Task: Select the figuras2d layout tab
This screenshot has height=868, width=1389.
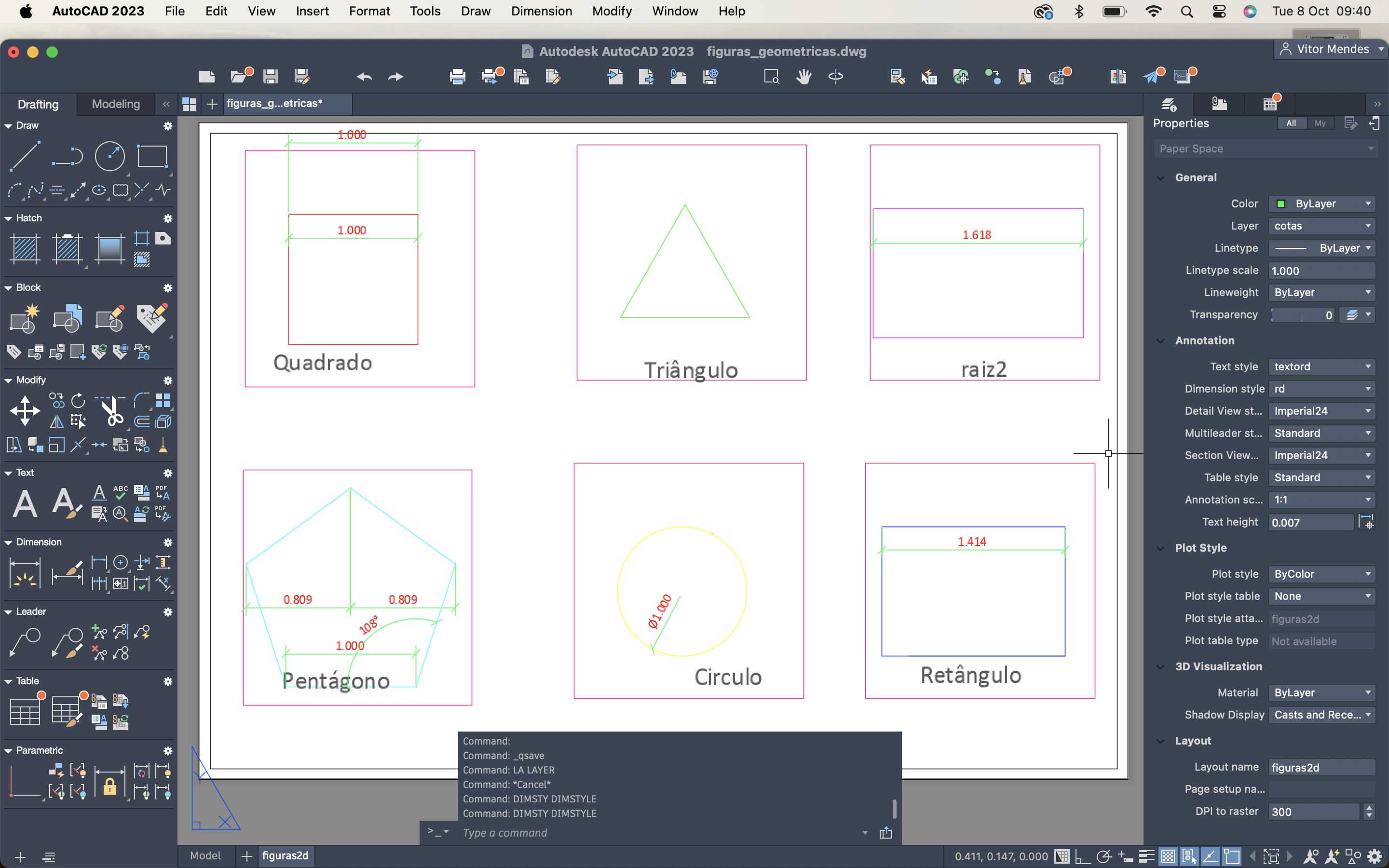Action: [x=285, y=856]
